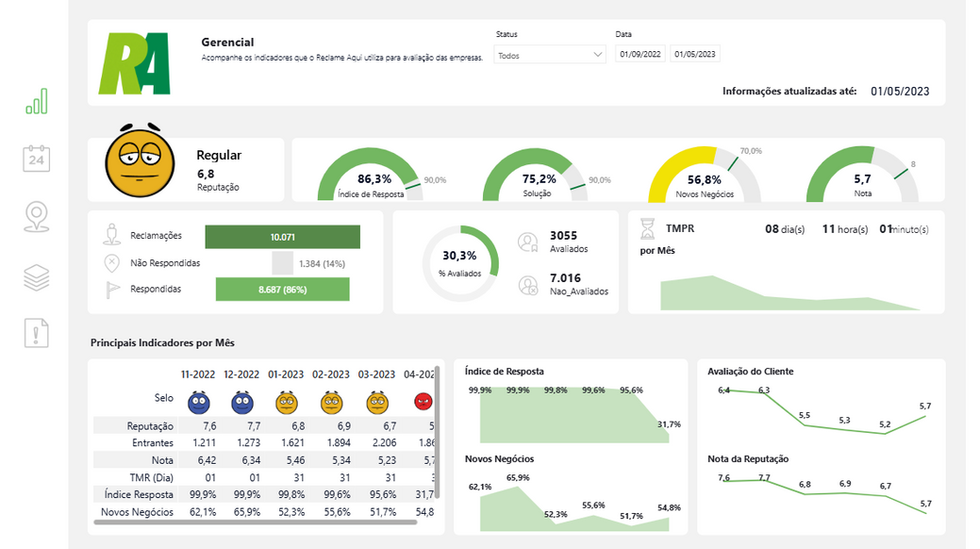Click the Respondidas flag icon

coord(112,290)
